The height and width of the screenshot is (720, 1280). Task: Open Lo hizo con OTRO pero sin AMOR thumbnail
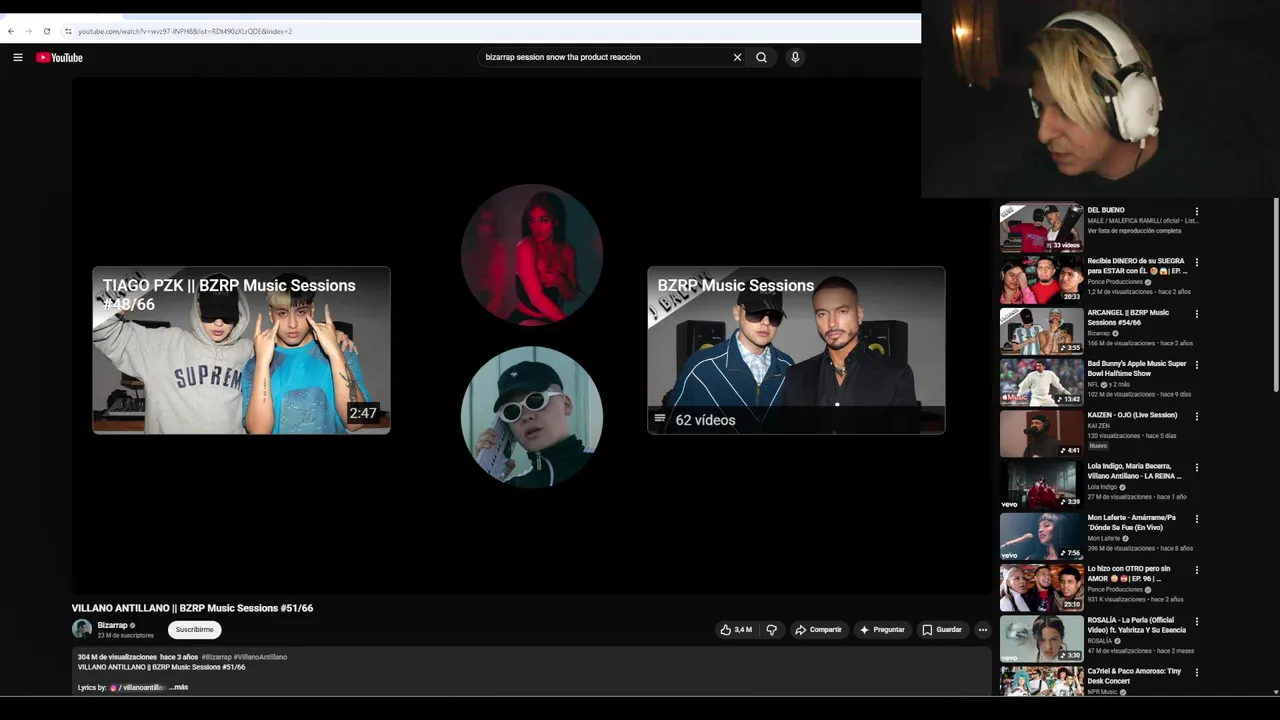(x=1041, y=587)
